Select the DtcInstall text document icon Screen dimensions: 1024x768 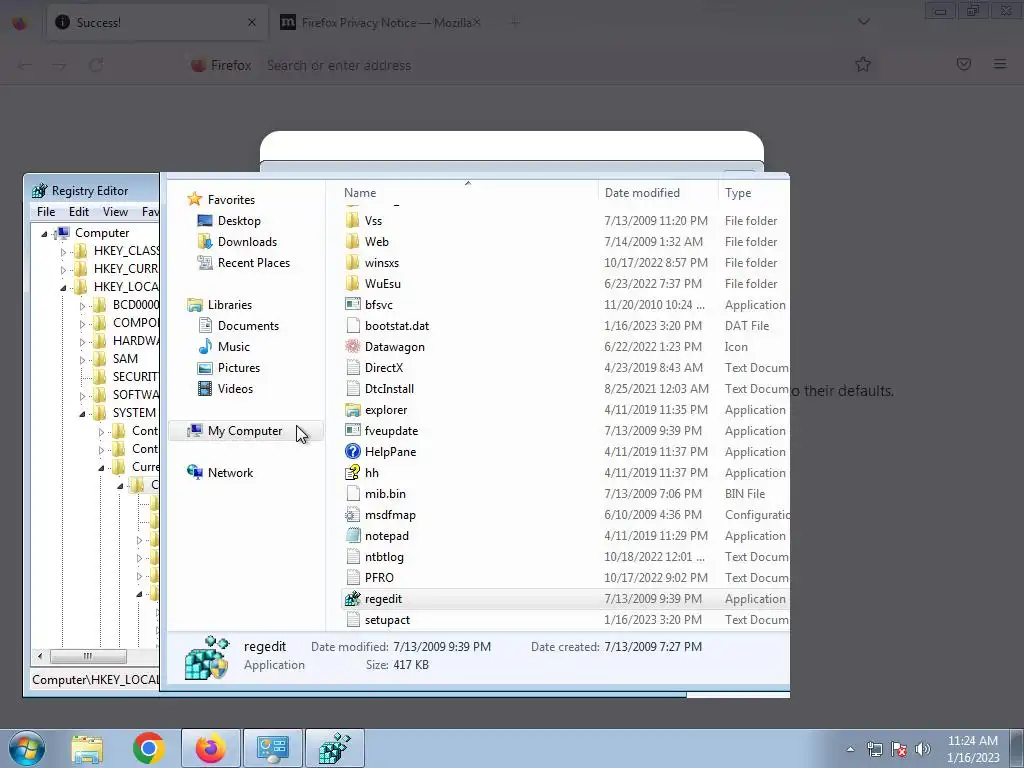point(353,389)
